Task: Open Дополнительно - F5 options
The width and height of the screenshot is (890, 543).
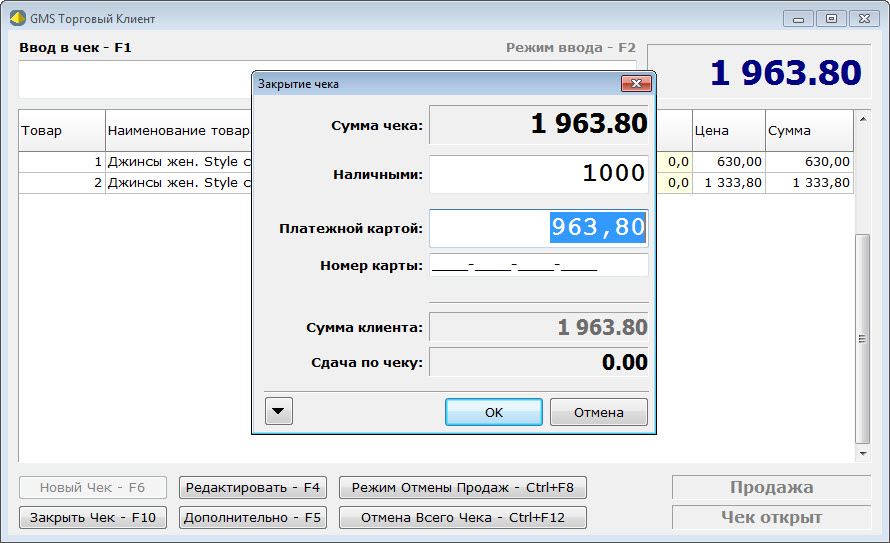Action: point(252,517)
